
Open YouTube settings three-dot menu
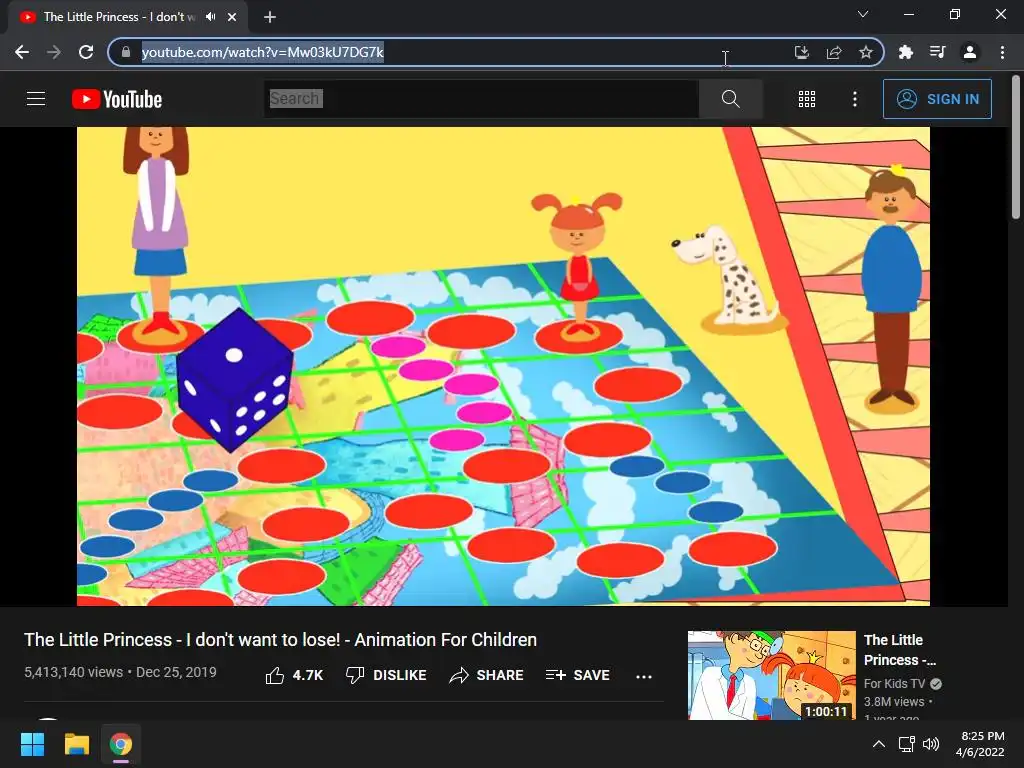tap(855, 99)
